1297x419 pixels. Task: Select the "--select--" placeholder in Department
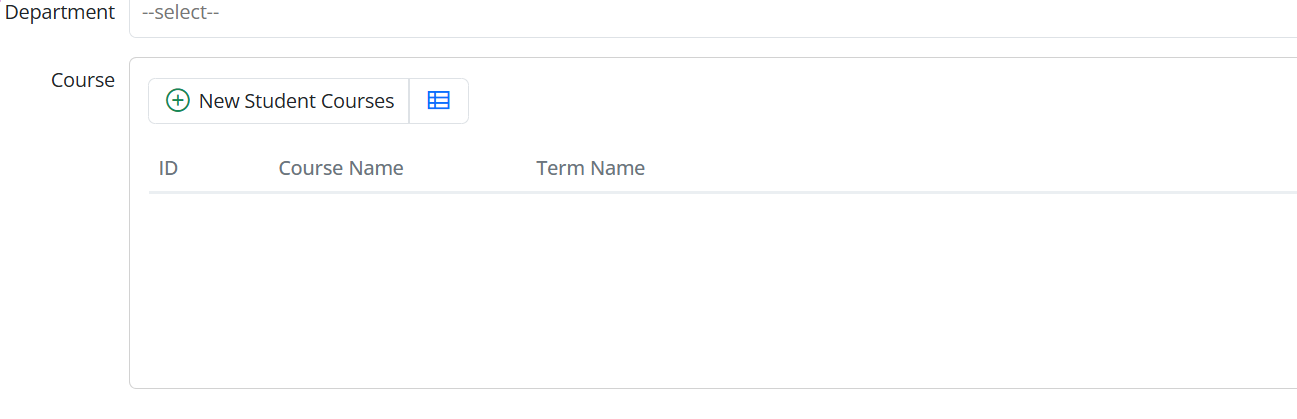181,14
